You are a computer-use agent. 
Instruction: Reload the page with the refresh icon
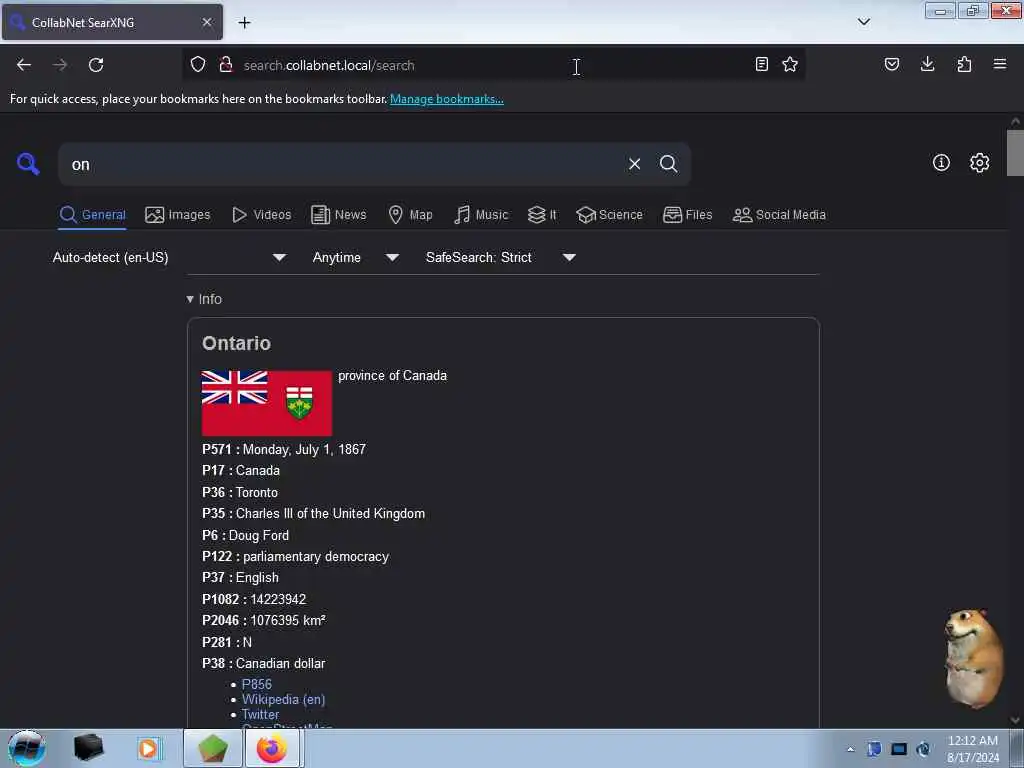tap(96, 65)
